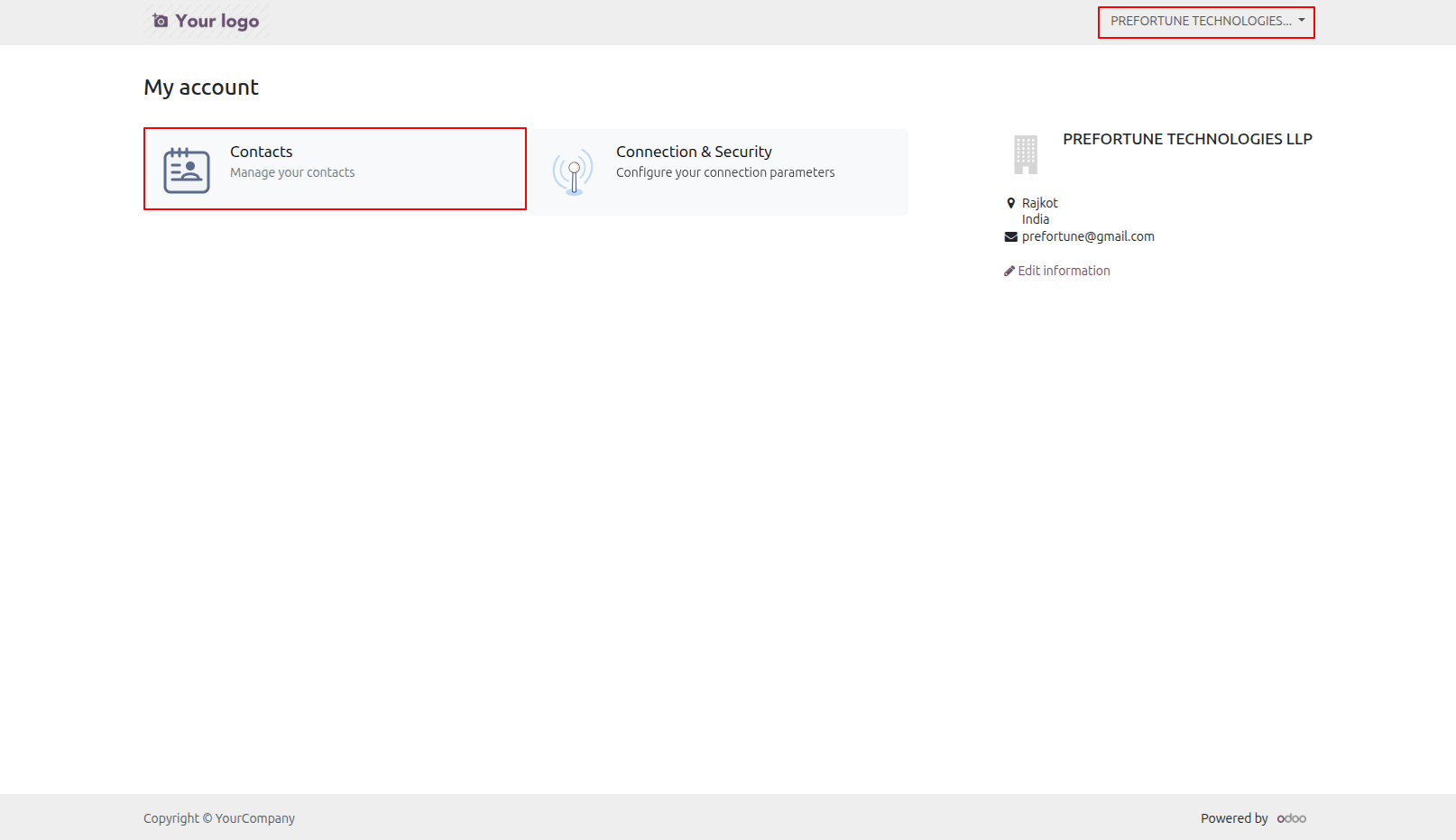Click the Manage your contacts subtitle
Image resolution: width=1456 pixels, height=840 pixels.
click(292, 172)
